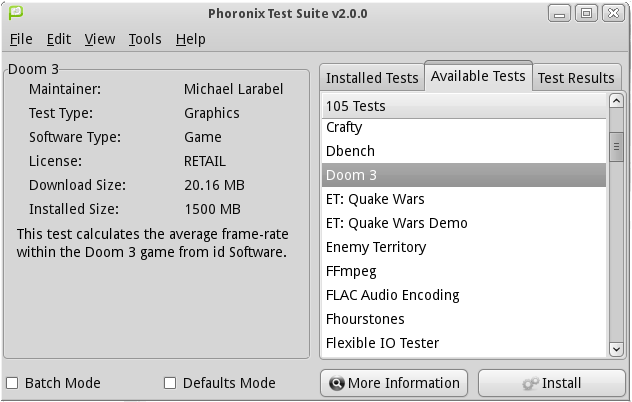Switch to the Test Results tab
Screen dimensions: 632x402
click(576, 77)
